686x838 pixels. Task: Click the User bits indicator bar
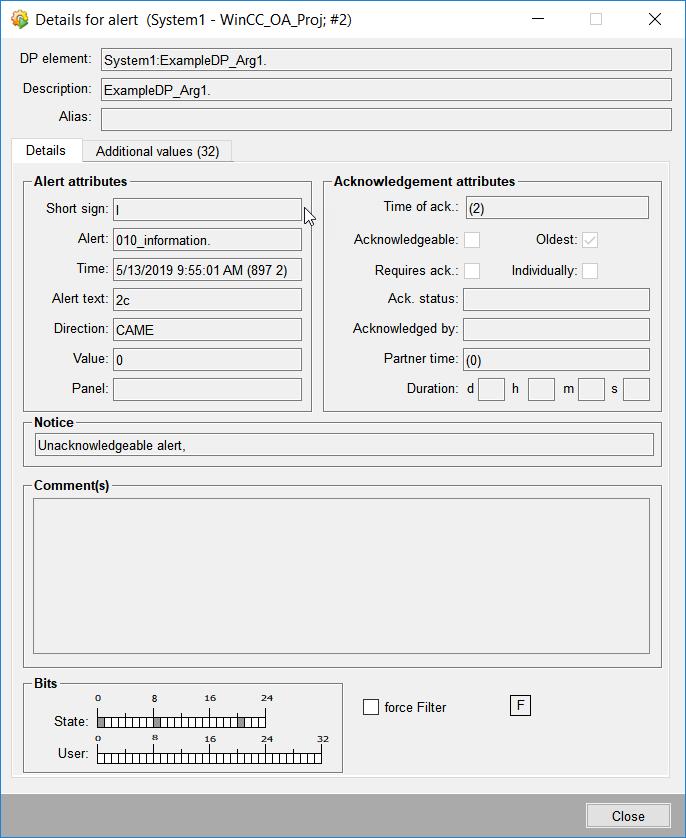tap(209, 756)
